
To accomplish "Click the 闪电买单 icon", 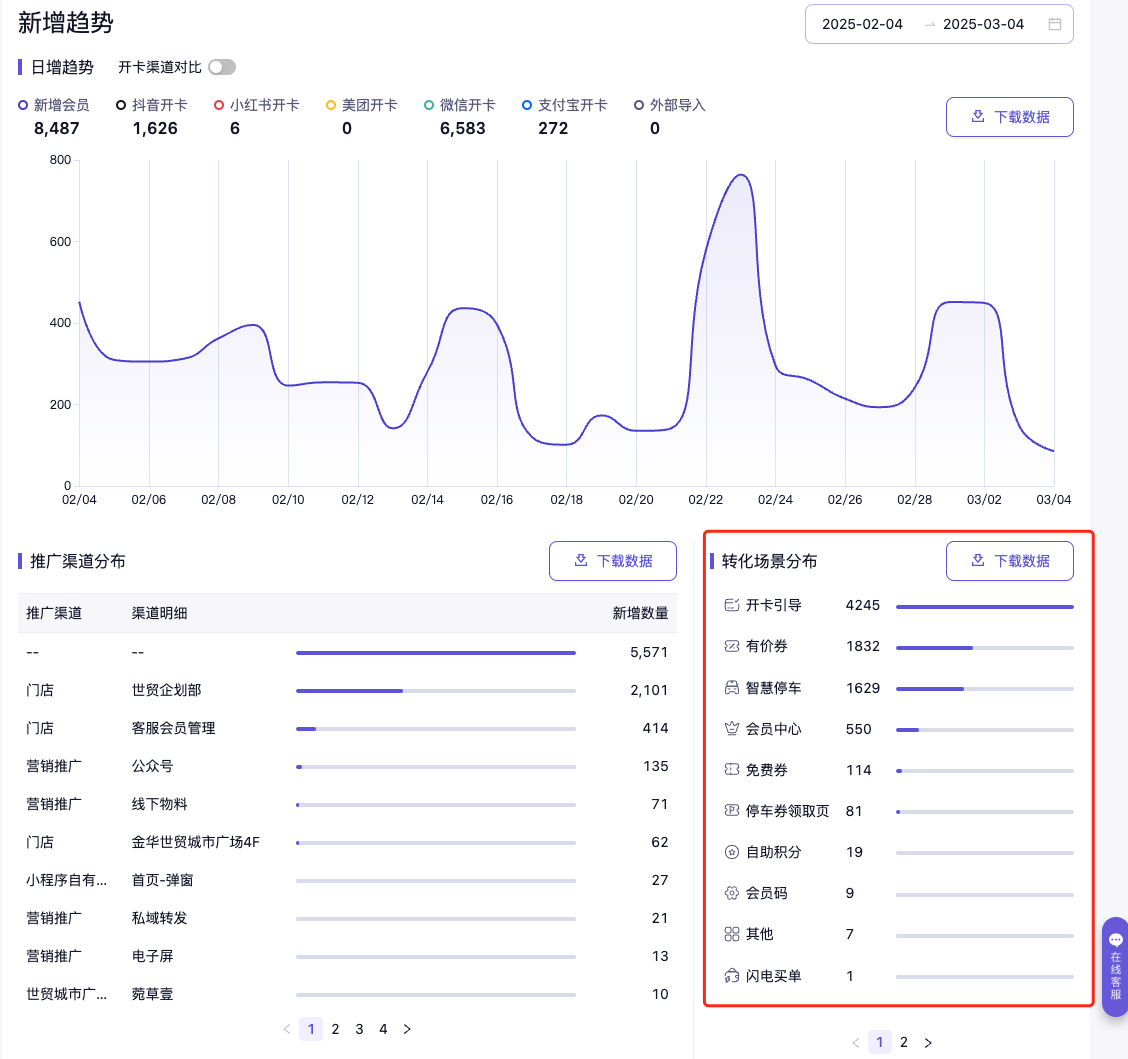I will pos(731,976).
